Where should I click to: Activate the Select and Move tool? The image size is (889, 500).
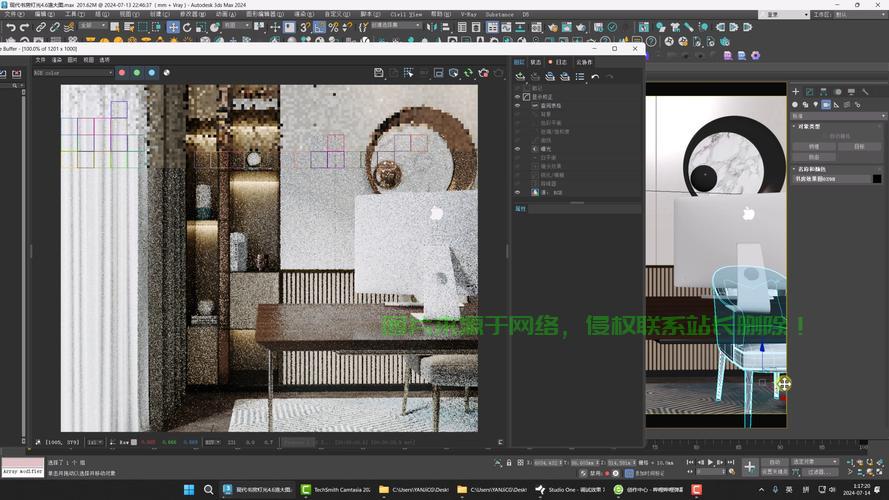[x=173, y=27]
